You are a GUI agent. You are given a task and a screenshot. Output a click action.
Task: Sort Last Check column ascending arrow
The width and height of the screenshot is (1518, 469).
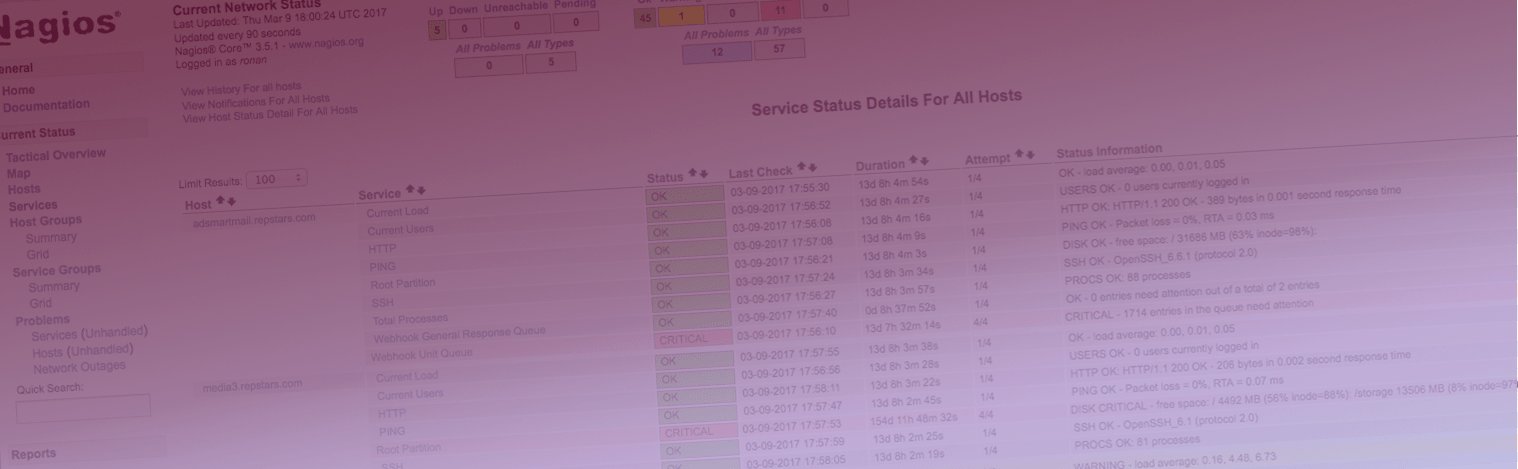(802, 168)
